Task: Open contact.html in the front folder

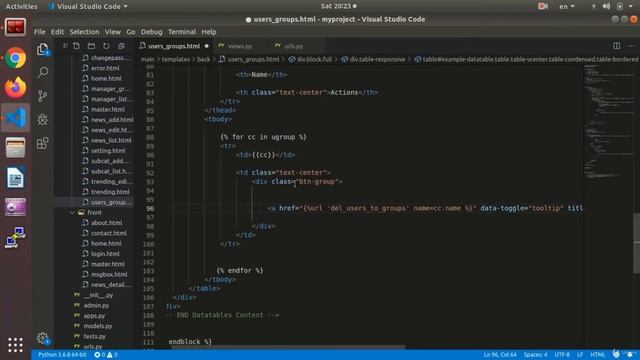Action: [x=109, y=233]
